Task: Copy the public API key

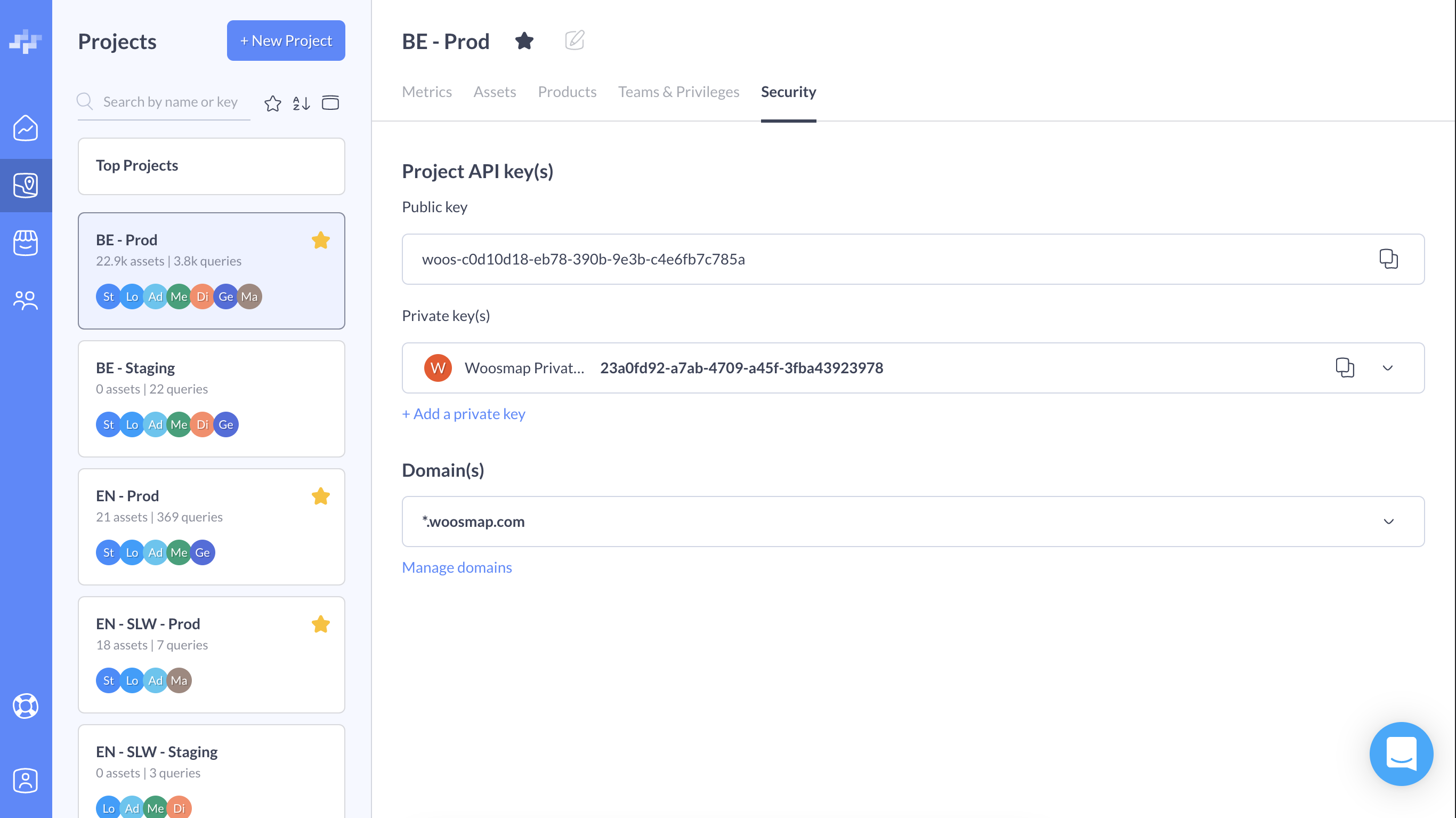Action: tap(1388, 259)
